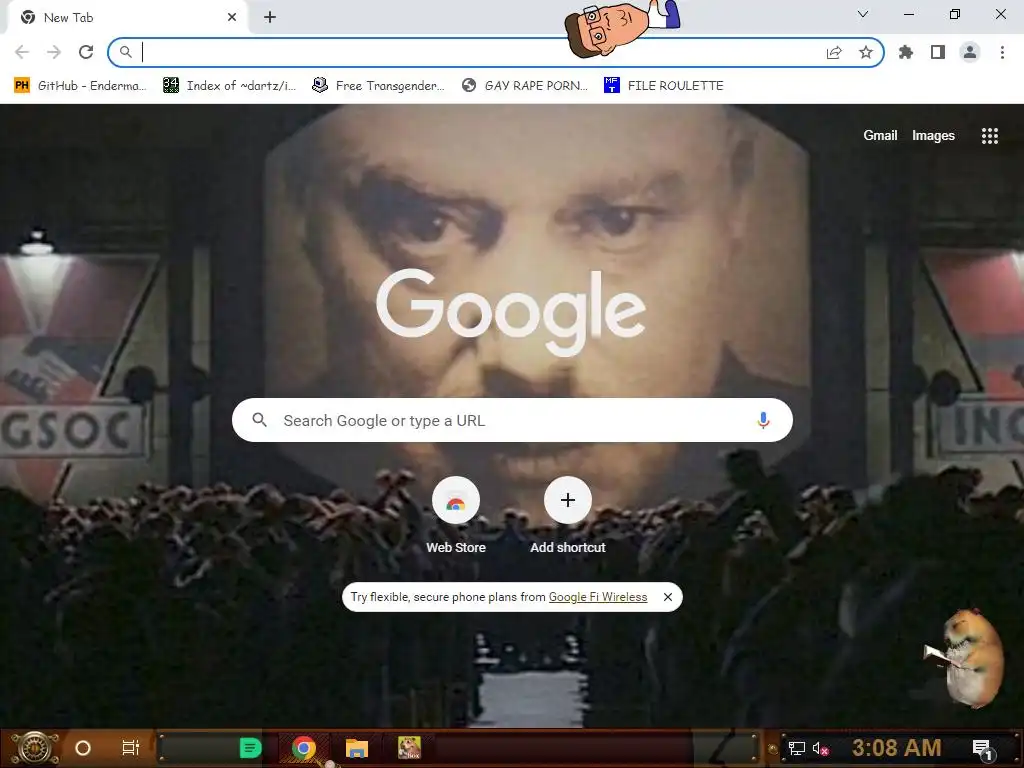Screen dimensions: 1024x768
Task: Go back with the browser back arrow
Action: [22, 52]
